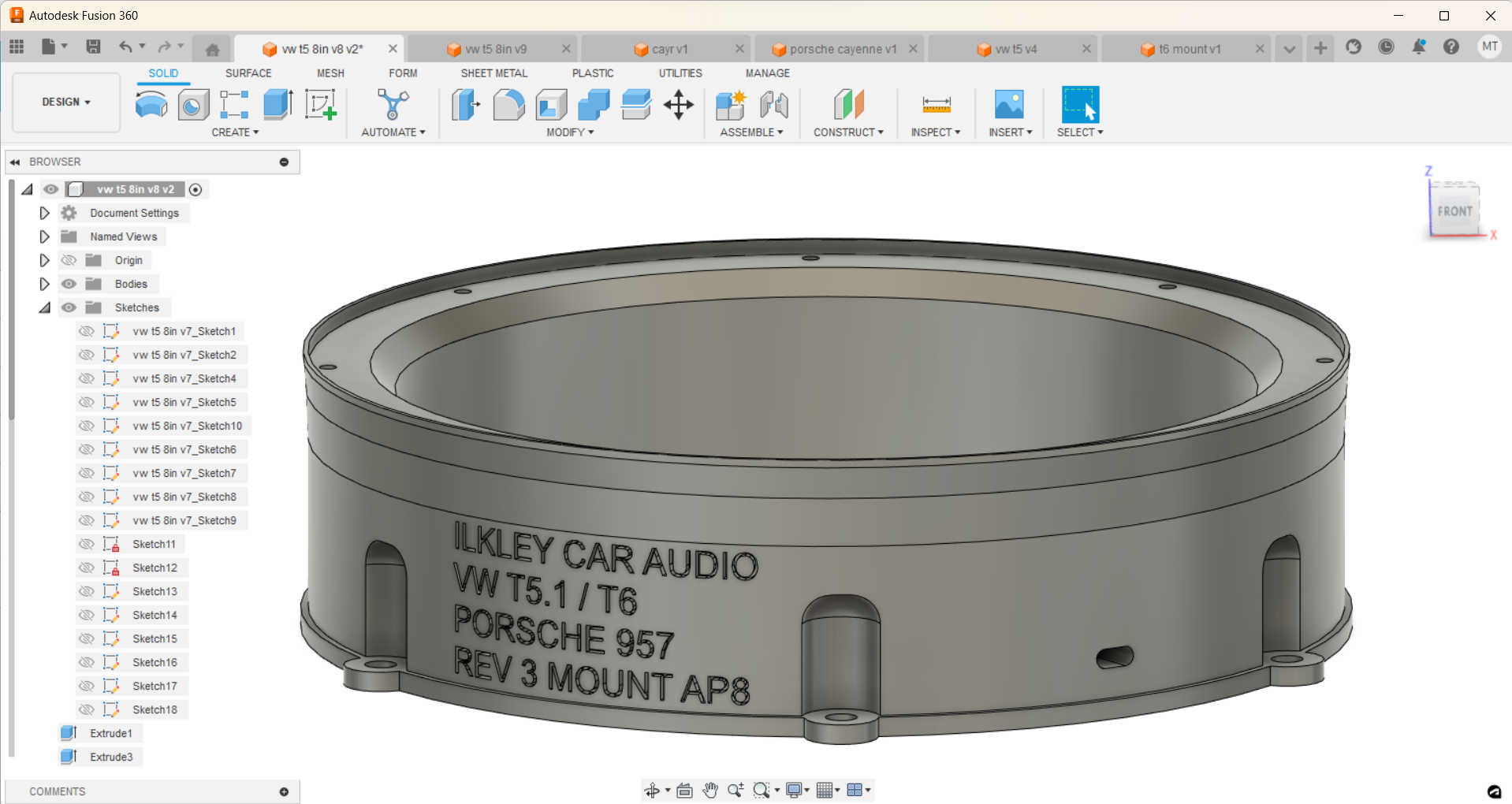Activate the root component radio button
This screenshot has height=804, width=1512.
(196, 189)
